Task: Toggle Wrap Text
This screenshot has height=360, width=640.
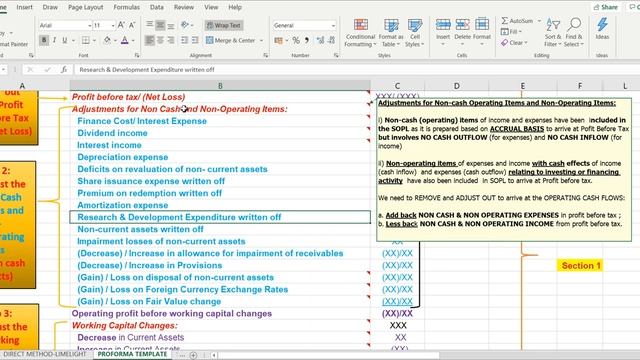Action: (224, 25)
